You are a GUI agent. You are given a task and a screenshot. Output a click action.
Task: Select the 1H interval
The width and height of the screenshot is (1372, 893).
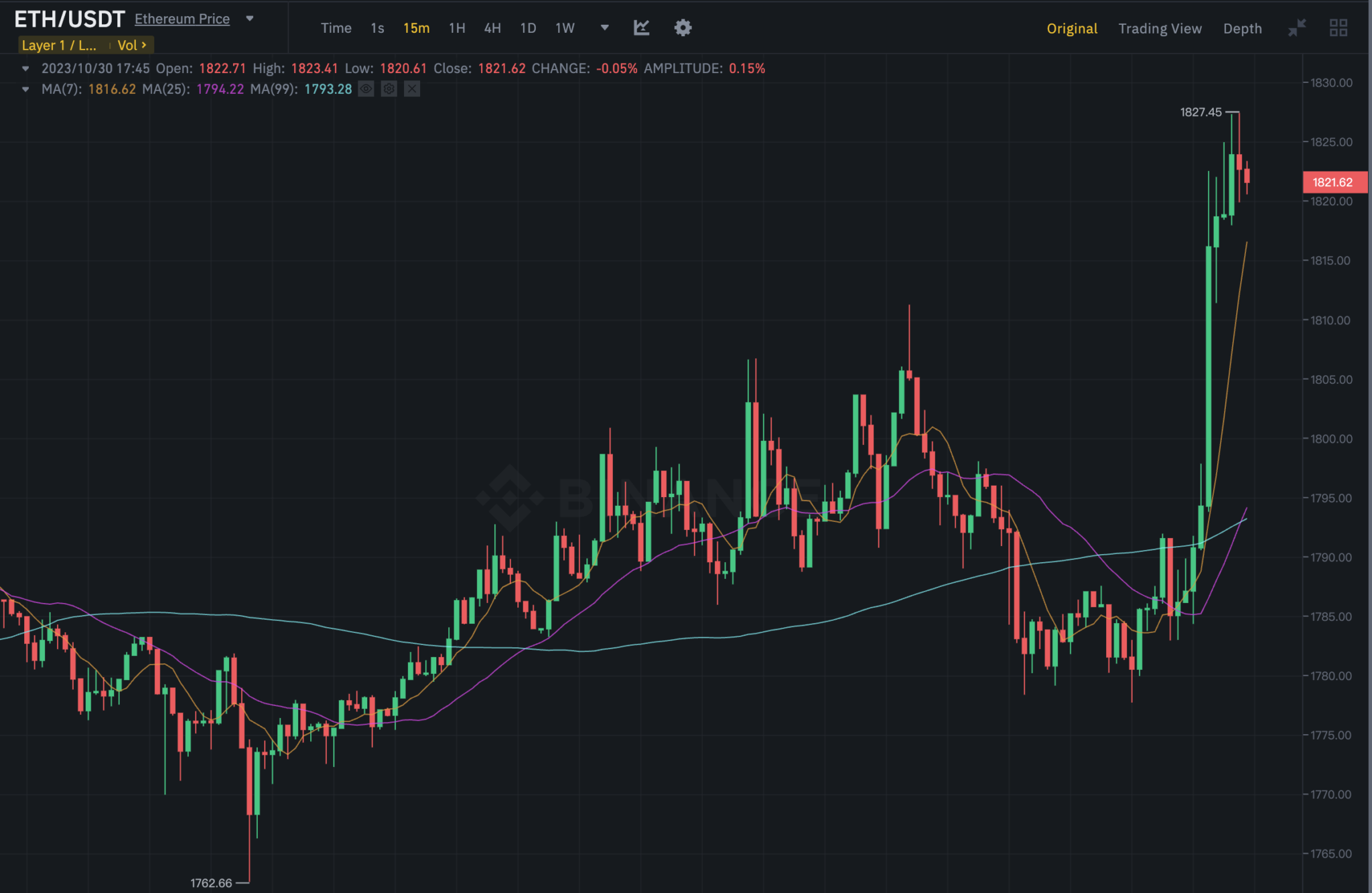(457, 27)
